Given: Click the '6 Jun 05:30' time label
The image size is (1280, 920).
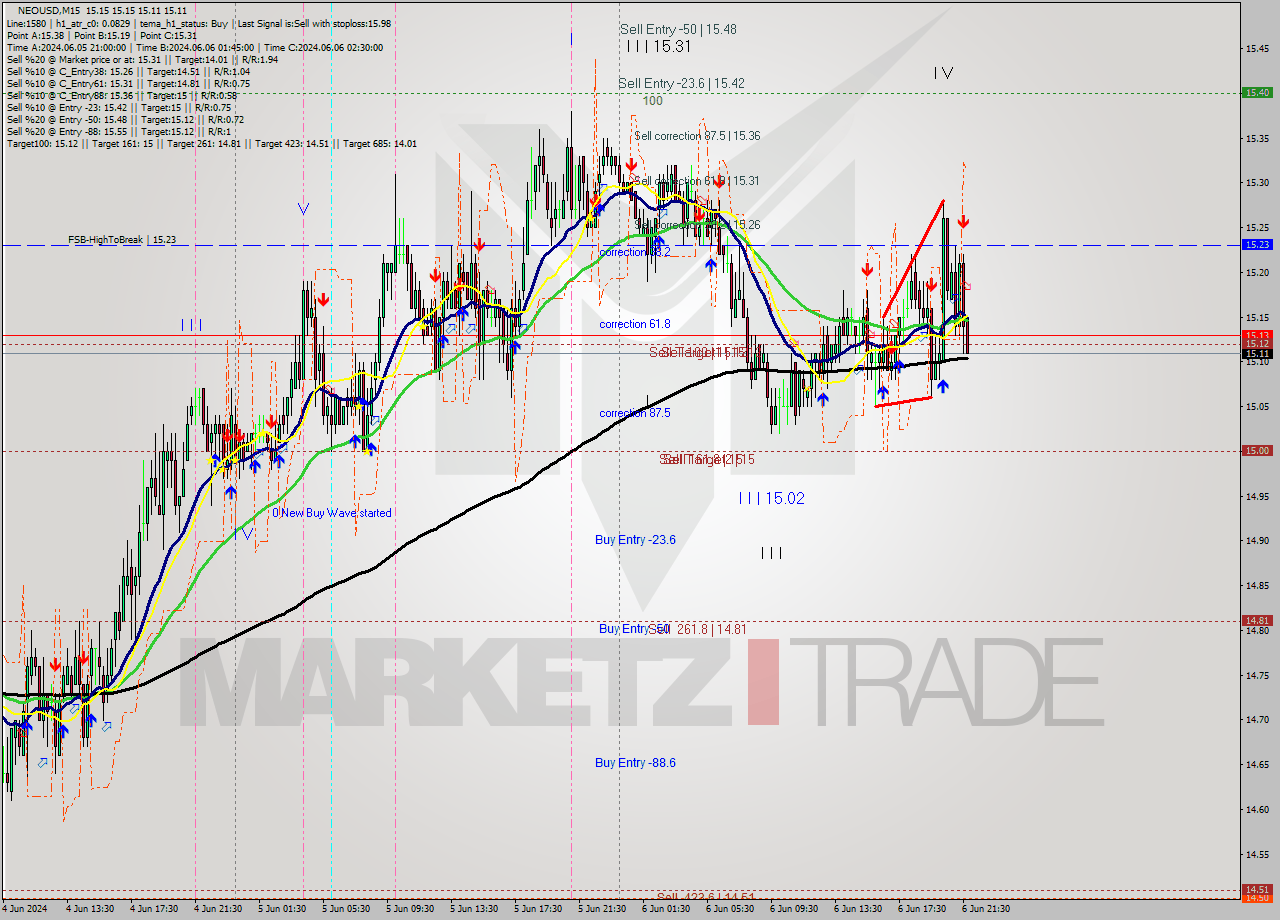Looking at the screenshot, I should pos(729,909).
